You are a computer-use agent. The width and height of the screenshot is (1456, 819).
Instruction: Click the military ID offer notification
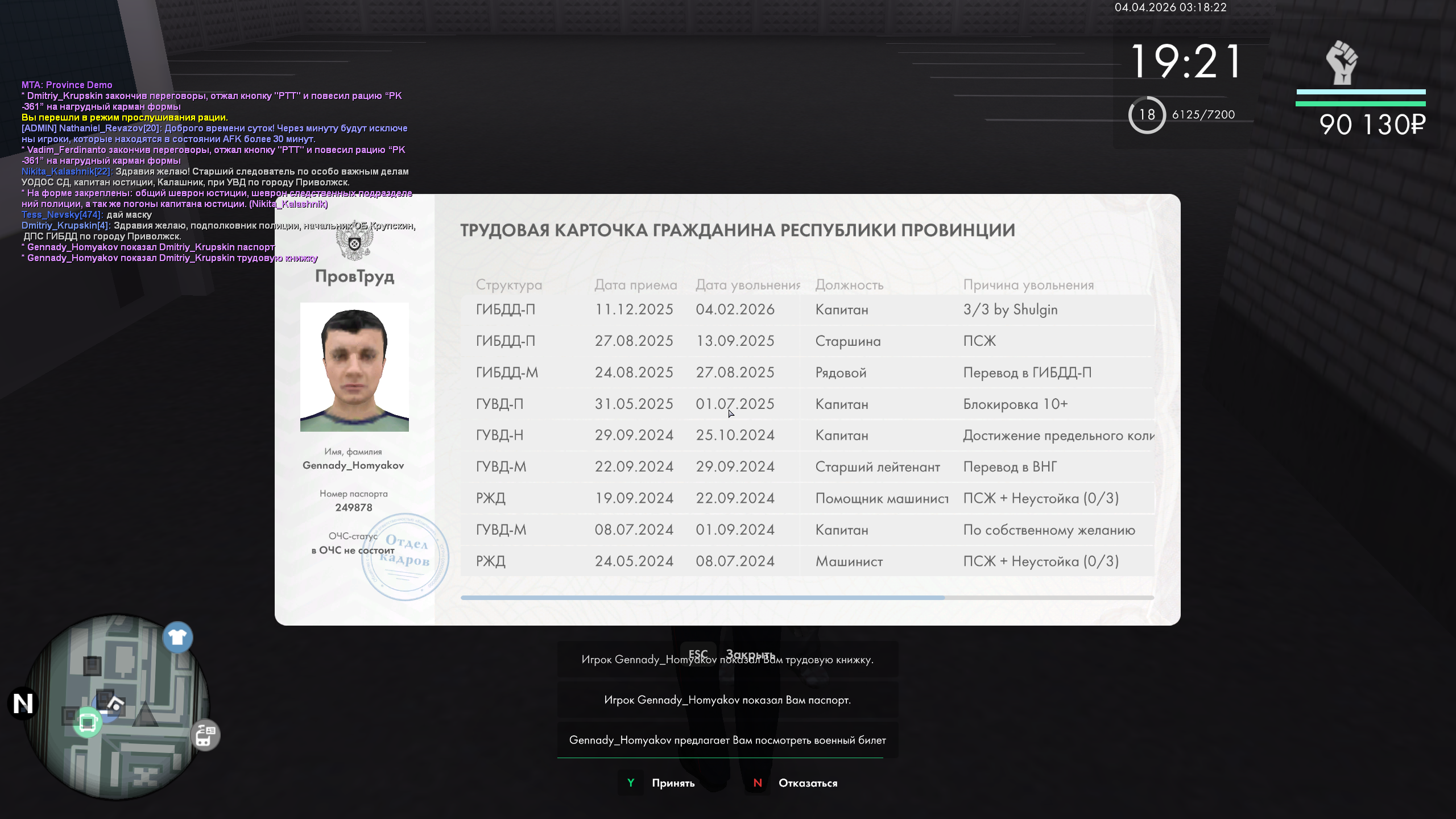click(x=727, y=740)
